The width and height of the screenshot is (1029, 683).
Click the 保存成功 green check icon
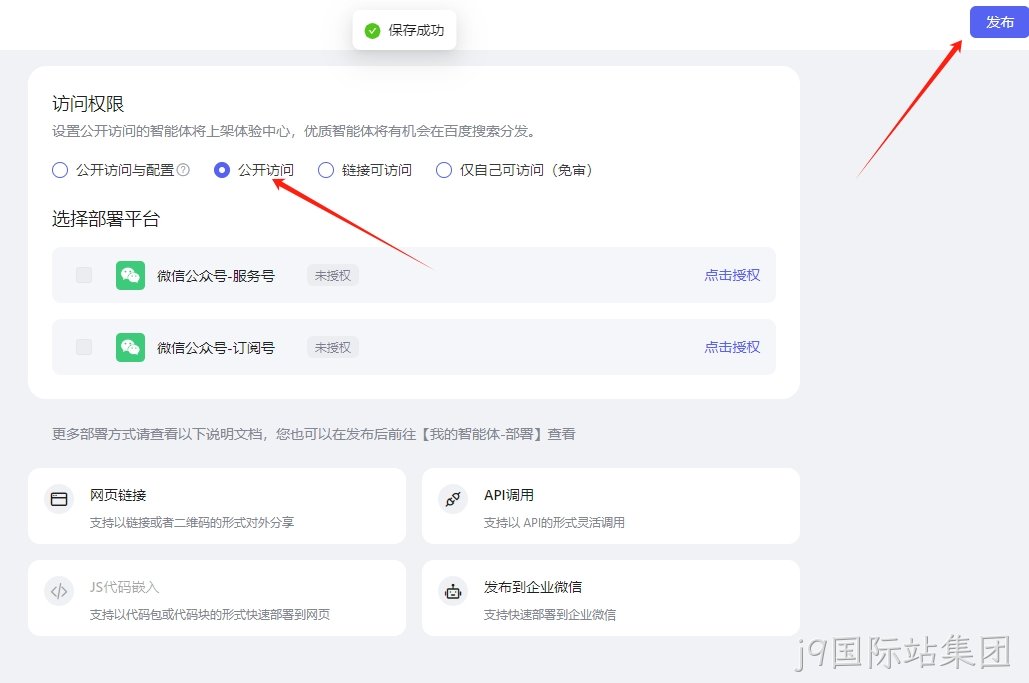pos(372,30)
